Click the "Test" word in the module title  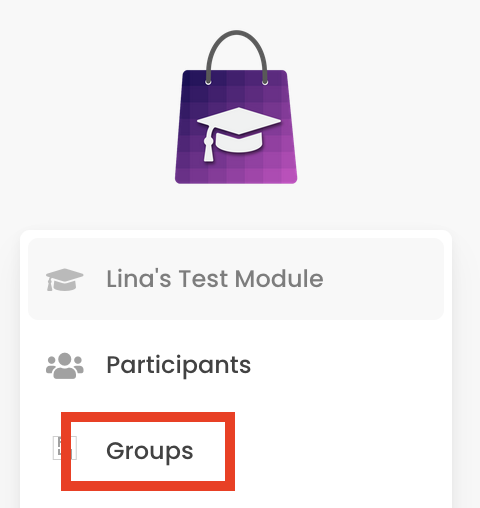click(203, 279)
